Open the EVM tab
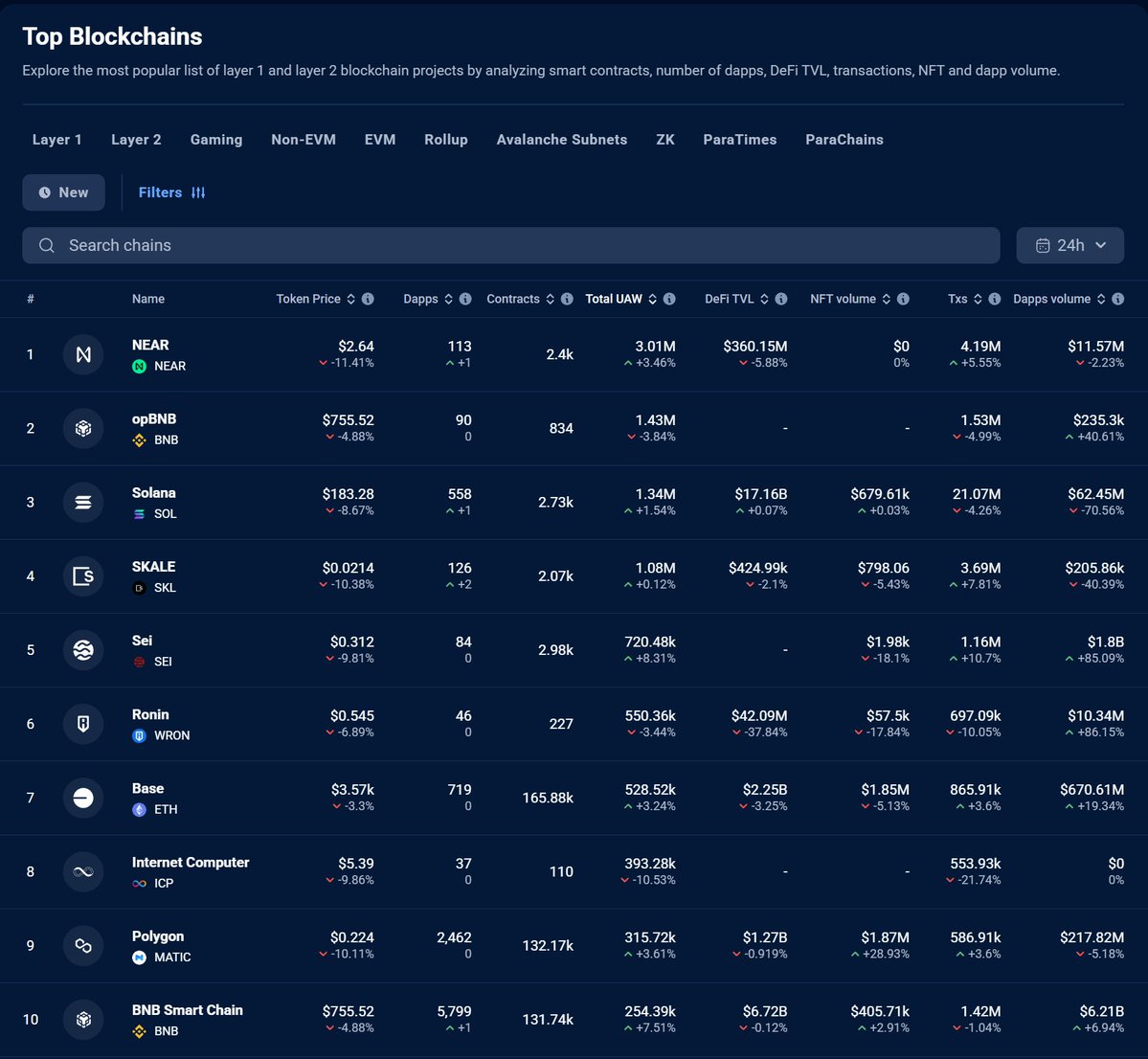The height and width of the screenshot is (1059, 1148). (380, 139)
